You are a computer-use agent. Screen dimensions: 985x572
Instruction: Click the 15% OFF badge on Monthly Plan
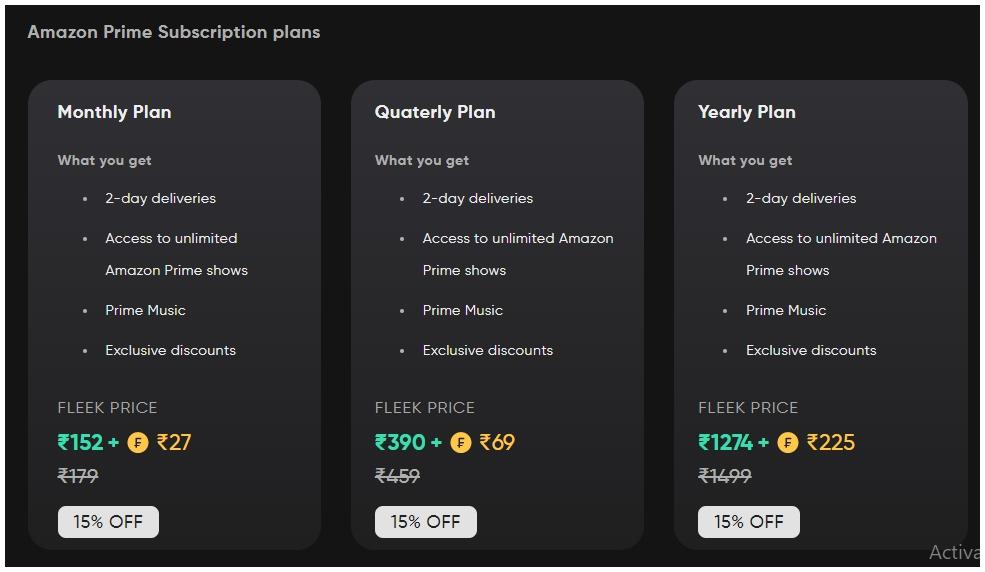tap(108, 522)
